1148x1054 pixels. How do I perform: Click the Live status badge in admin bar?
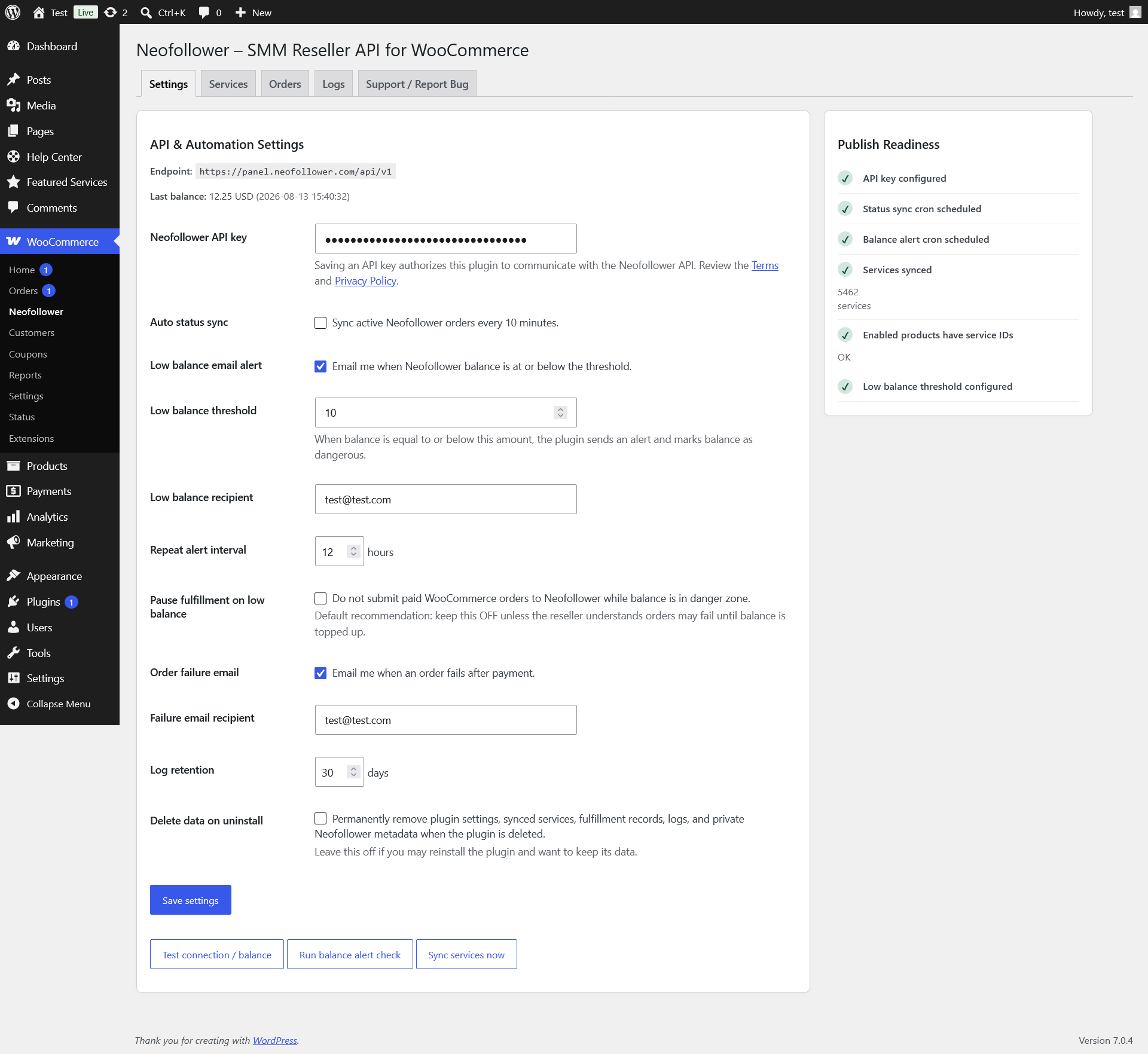click(86, 13)
